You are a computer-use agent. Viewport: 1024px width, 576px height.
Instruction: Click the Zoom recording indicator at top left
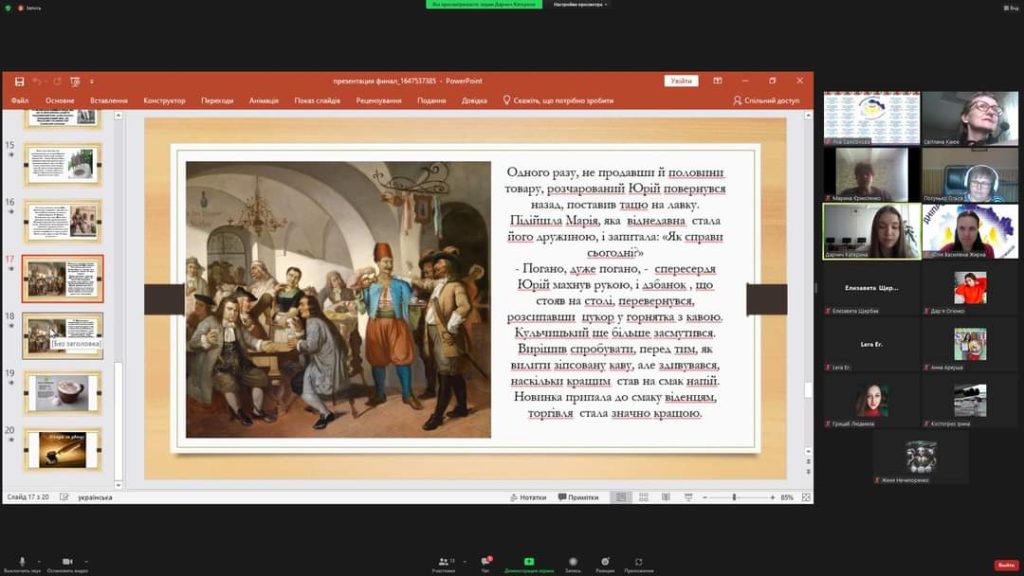tap(29, 8)
